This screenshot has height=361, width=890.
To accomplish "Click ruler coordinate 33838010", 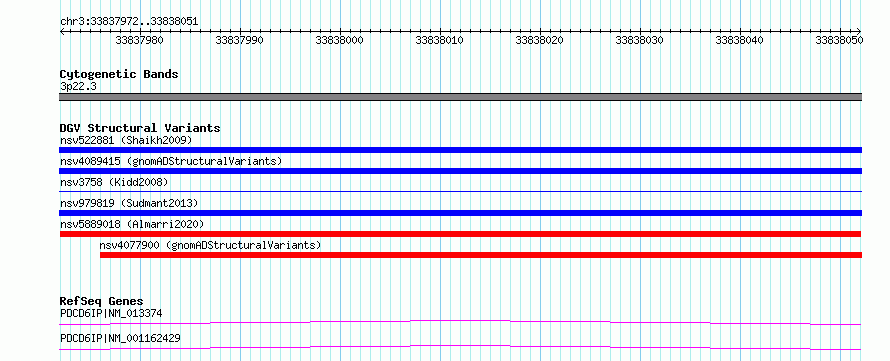I will (x=439, y=40).
